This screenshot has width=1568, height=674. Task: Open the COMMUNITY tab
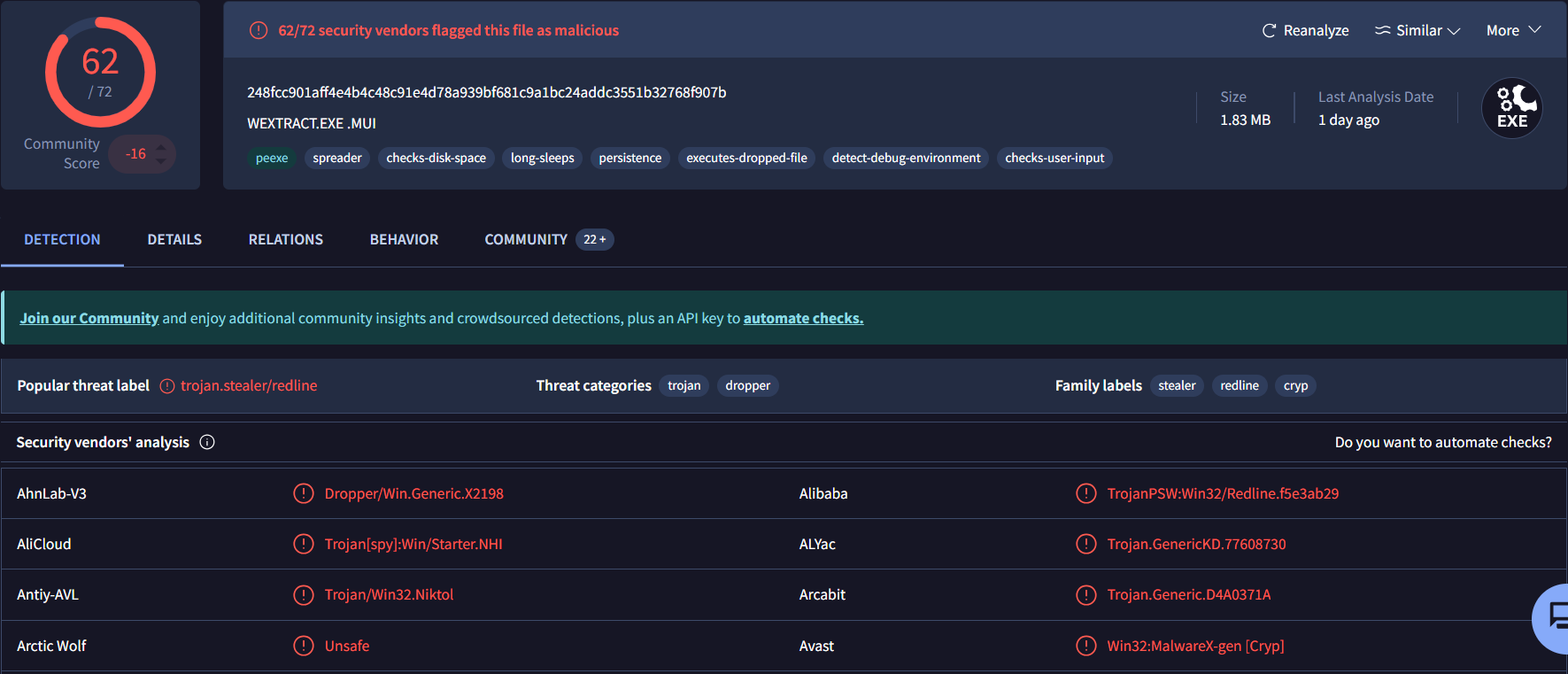point(526,239)
